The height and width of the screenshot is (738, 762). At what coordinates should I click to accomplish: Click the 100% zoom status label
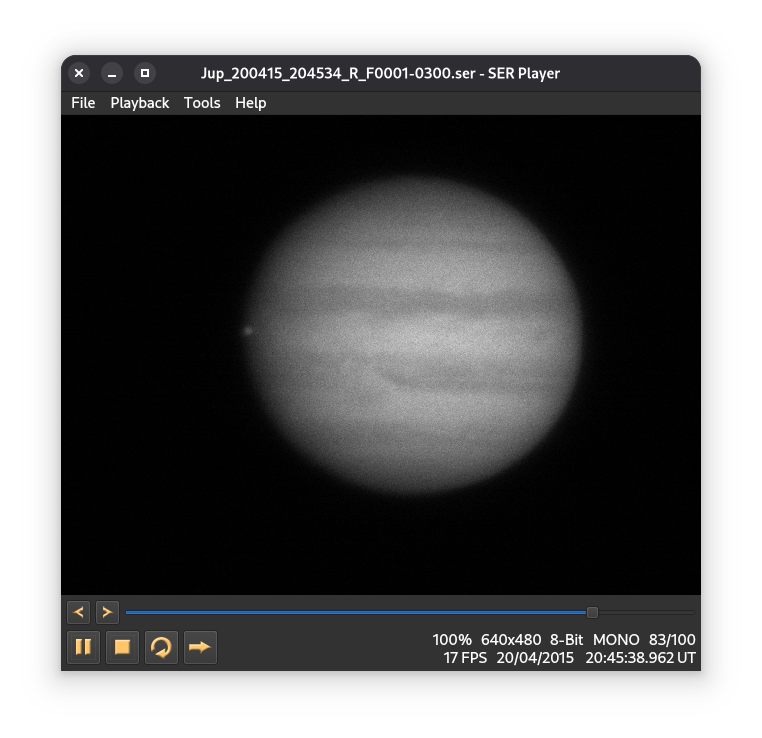(x=452, y=639)
